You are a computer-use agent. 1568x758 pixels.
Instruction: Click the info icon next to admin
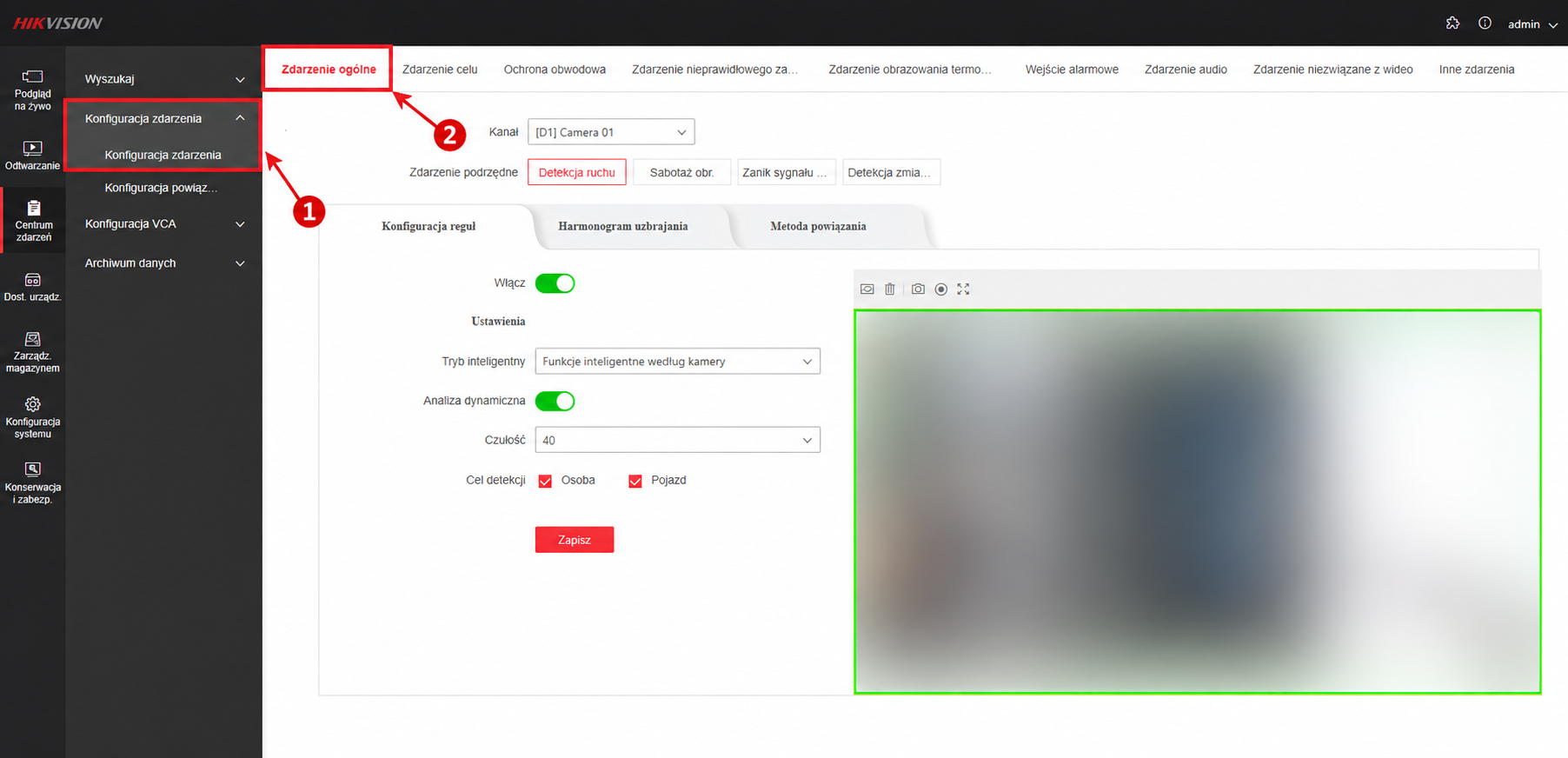[x=1485, y=23]
